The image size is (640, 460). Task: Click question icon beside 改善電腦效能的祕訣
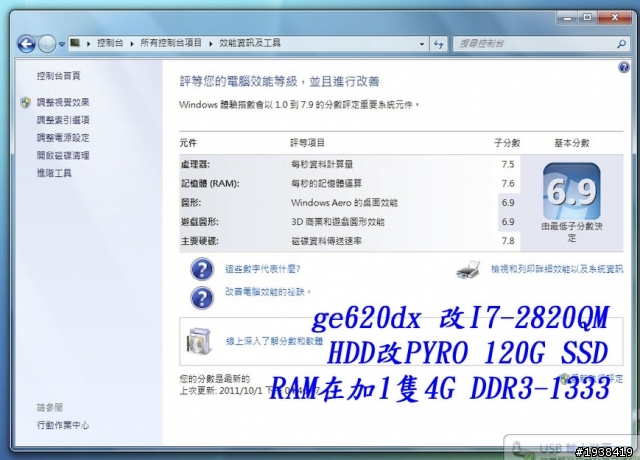[202, 297]
